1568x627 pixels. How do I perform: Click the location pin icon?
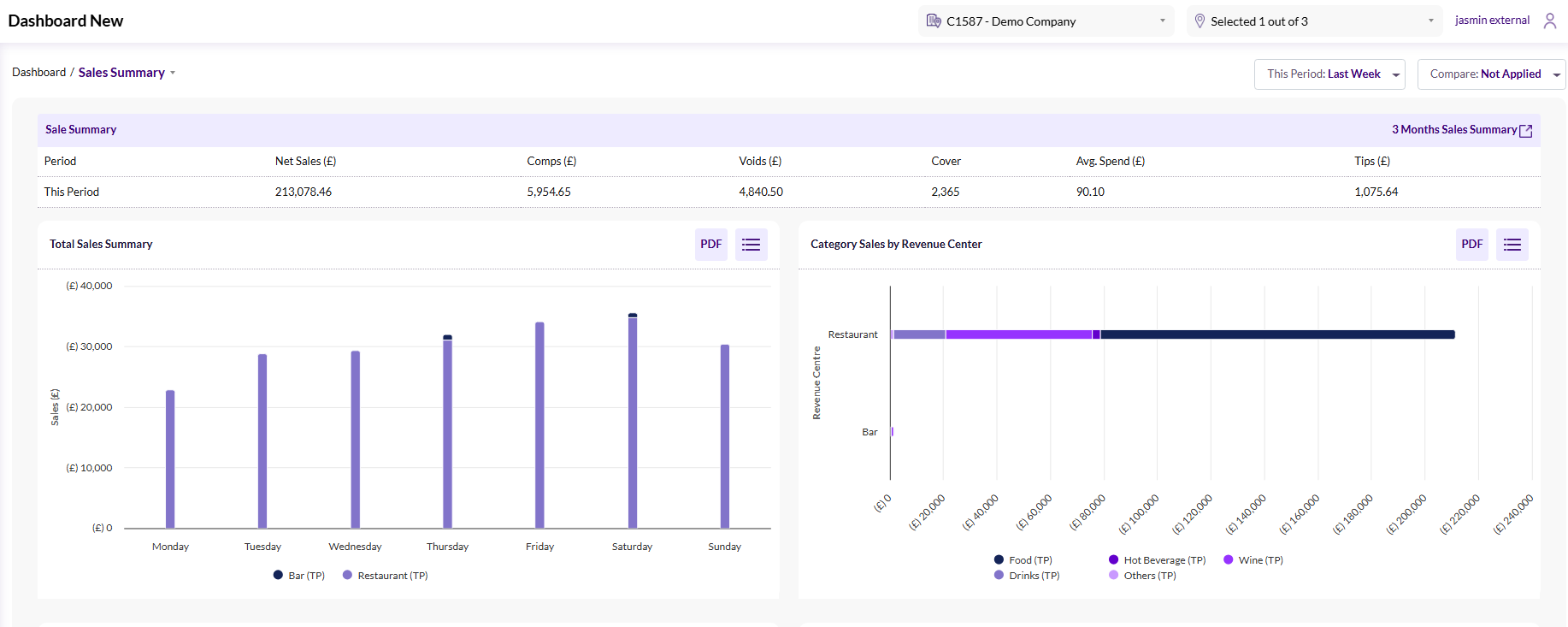pyautogui.click(x=1200, y=21)
